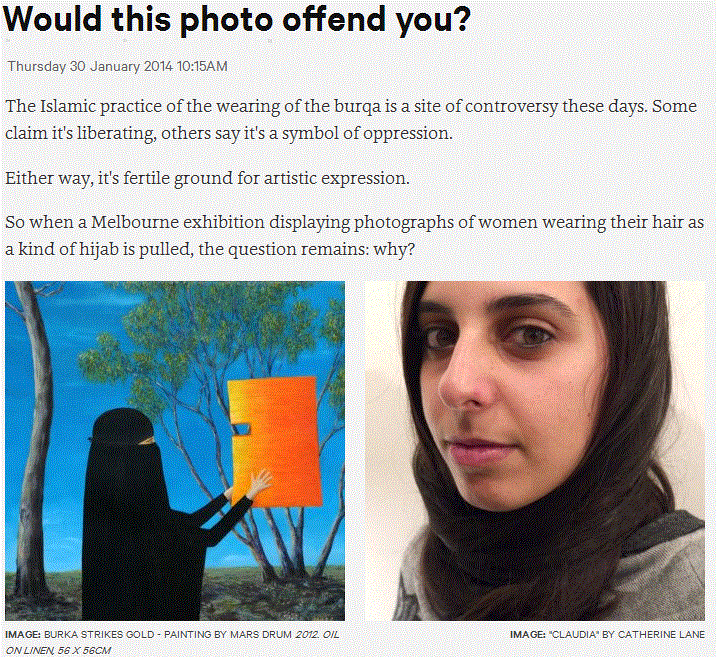Click the time "10:15AM" in the dateline
This screenshot has height=659, width=716.
click(x=202, y=66)
